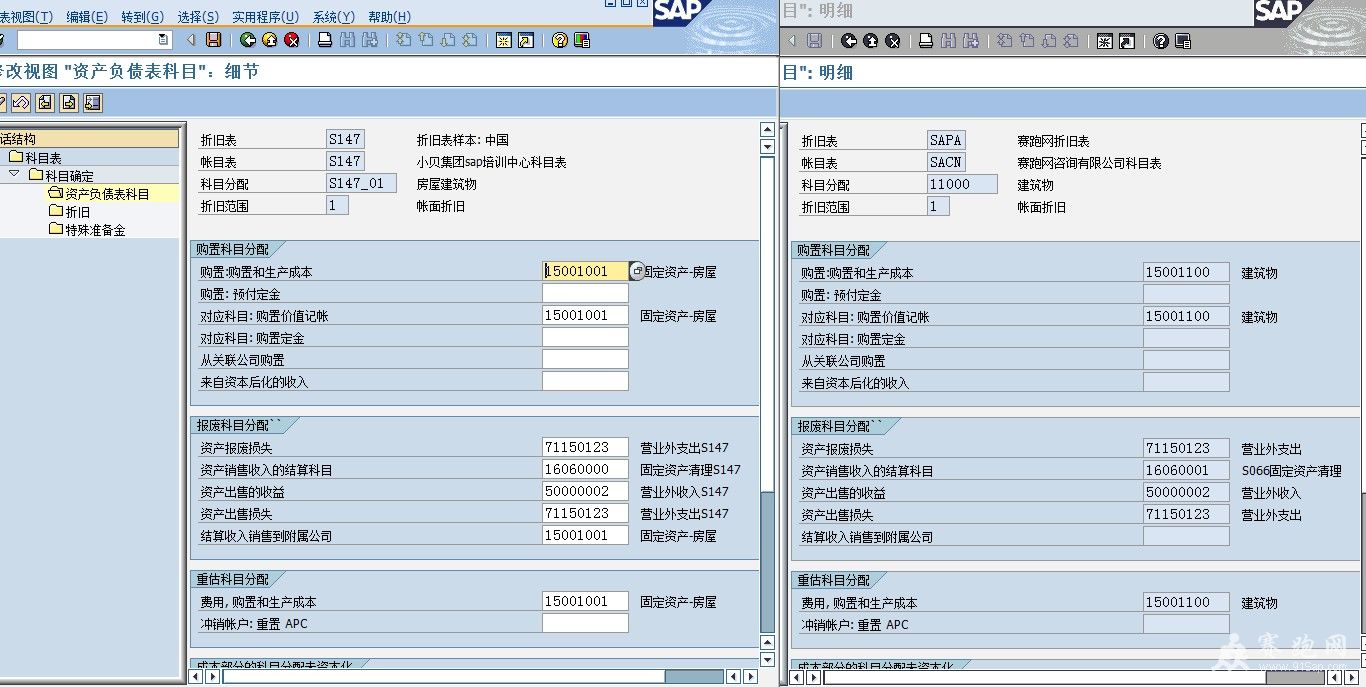1366x687 pixels.
Task: Click field 16060001 in right window
Action: point(1186,470)
